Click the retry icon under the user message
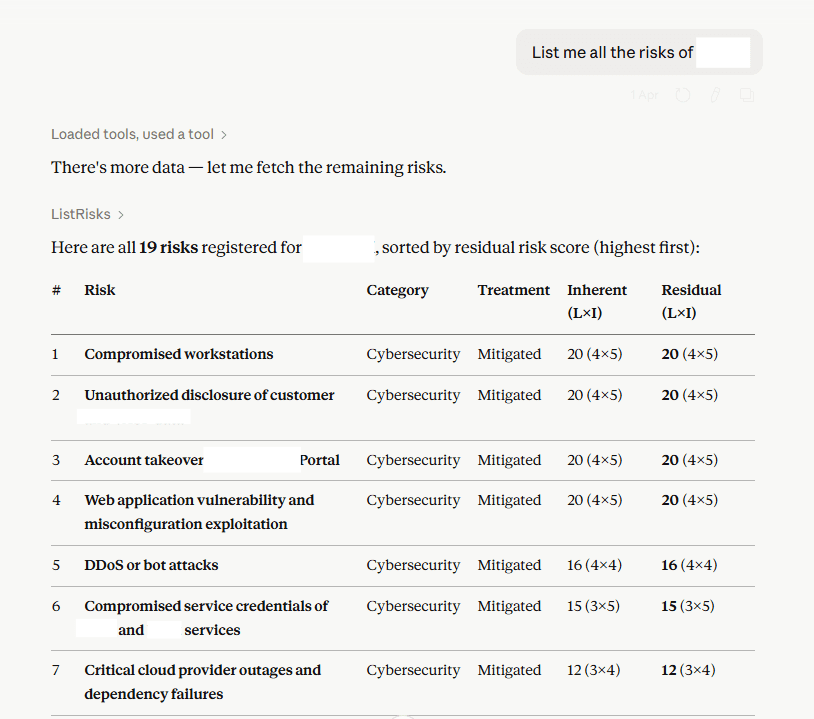814x719 pixels. (x=683, y=95)
